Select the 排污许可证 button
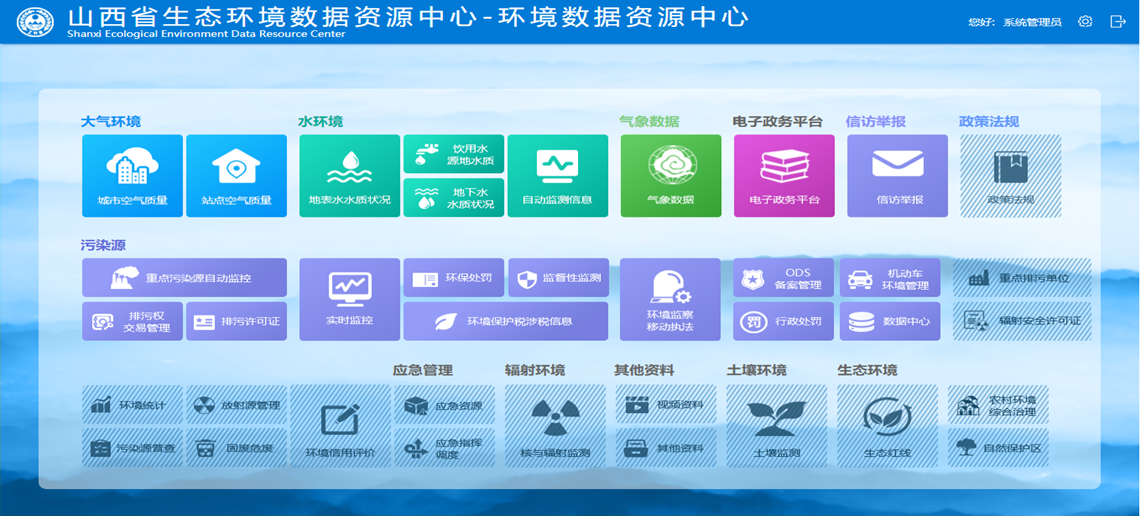This screenshot has width=1146, height=516. [x=236, y=321]
